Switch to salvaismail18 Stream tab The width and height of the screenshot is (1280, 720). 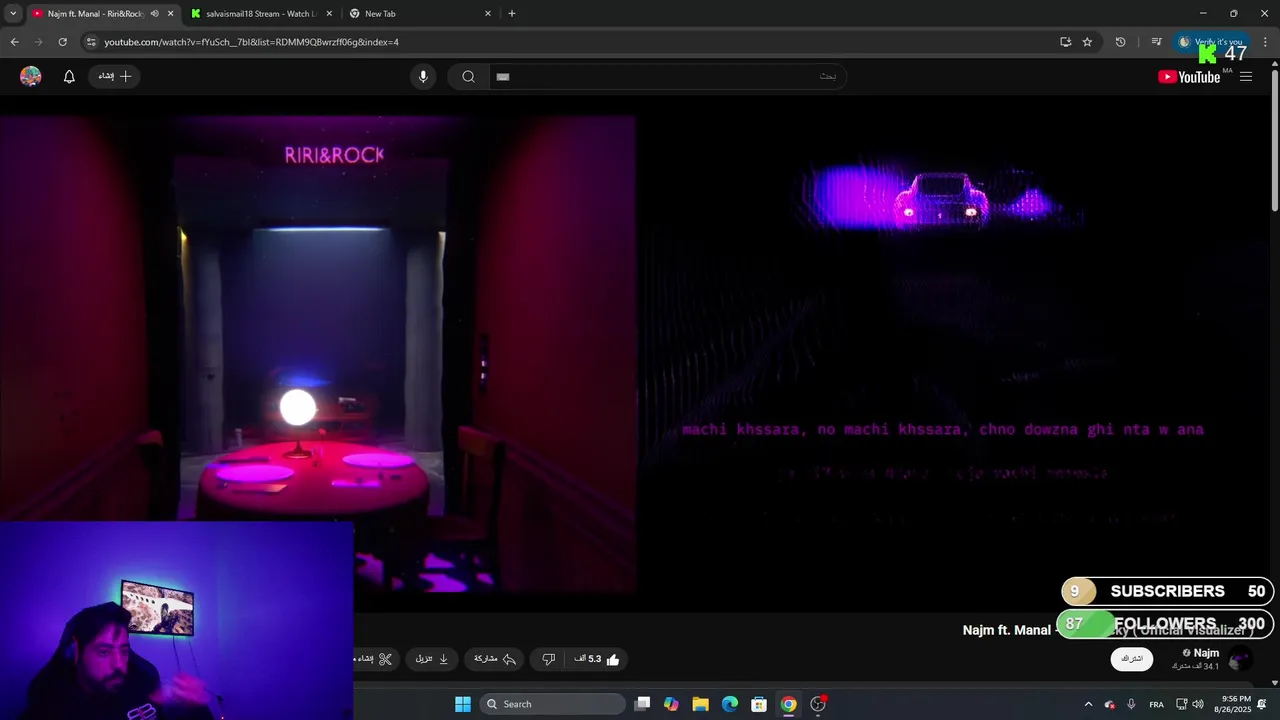click(262, 13)
